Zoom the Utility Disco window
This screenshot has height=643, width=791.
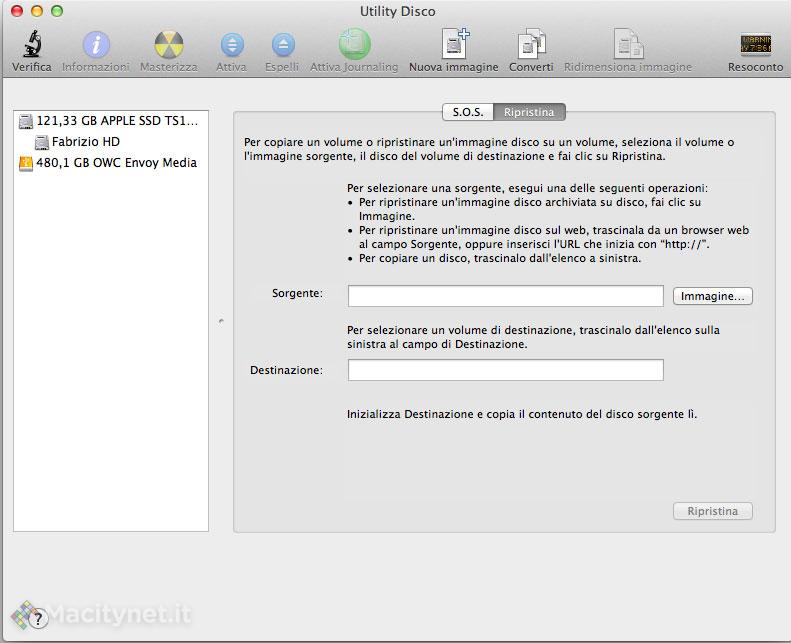pyautogui.click(x=57, y=11)
